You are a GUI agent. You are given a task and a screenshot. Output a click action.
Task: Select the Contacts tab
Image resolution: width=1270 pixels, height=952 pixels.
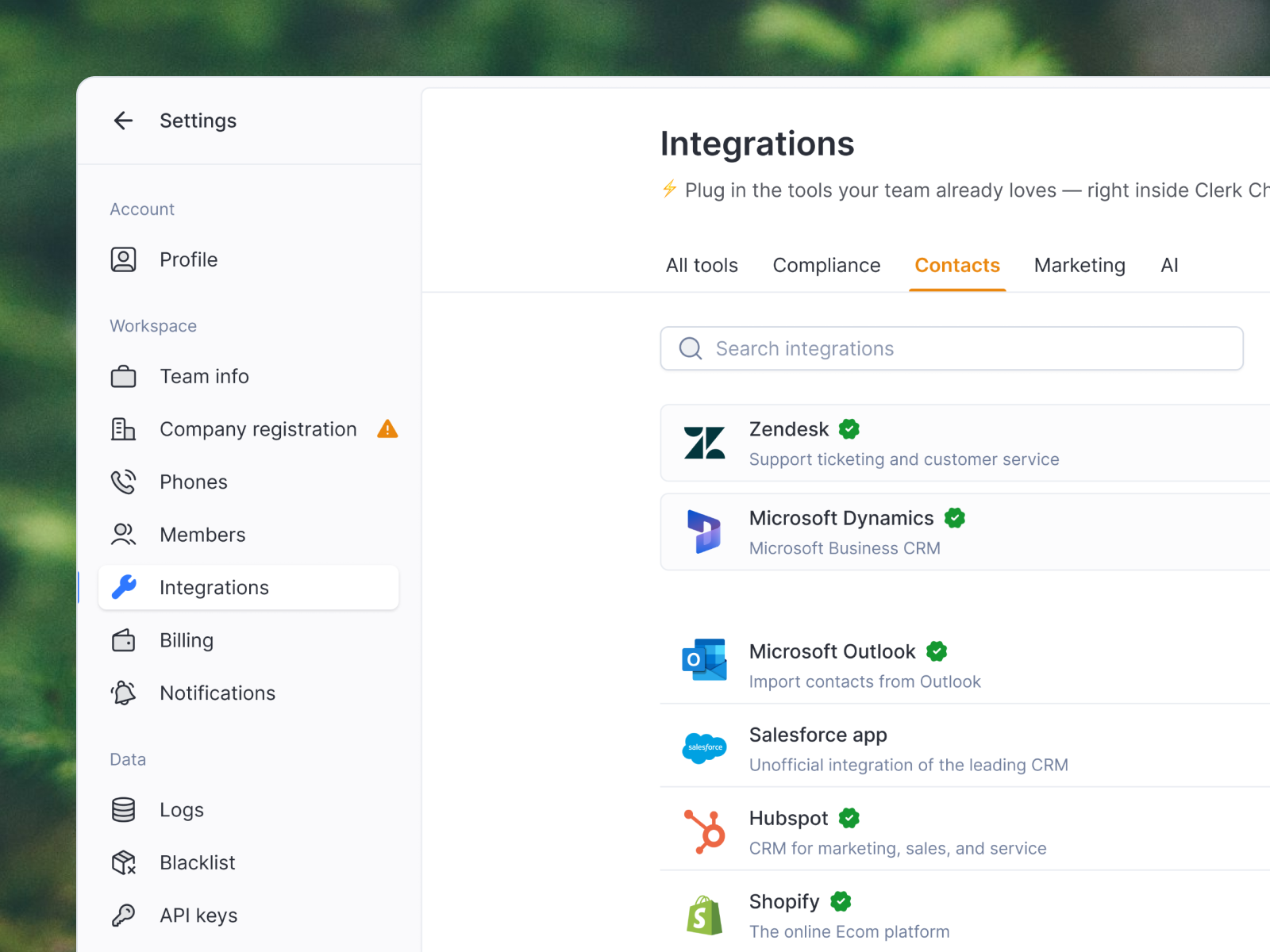coord(957,265)
